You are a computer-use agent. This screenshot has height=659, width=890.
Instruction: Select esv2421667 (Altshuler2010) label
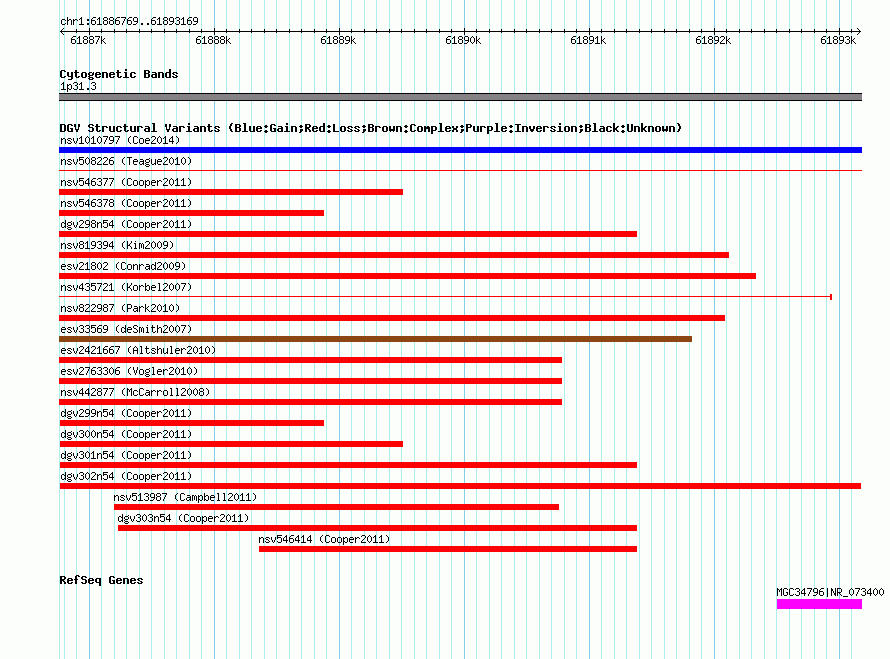(138, 350)
